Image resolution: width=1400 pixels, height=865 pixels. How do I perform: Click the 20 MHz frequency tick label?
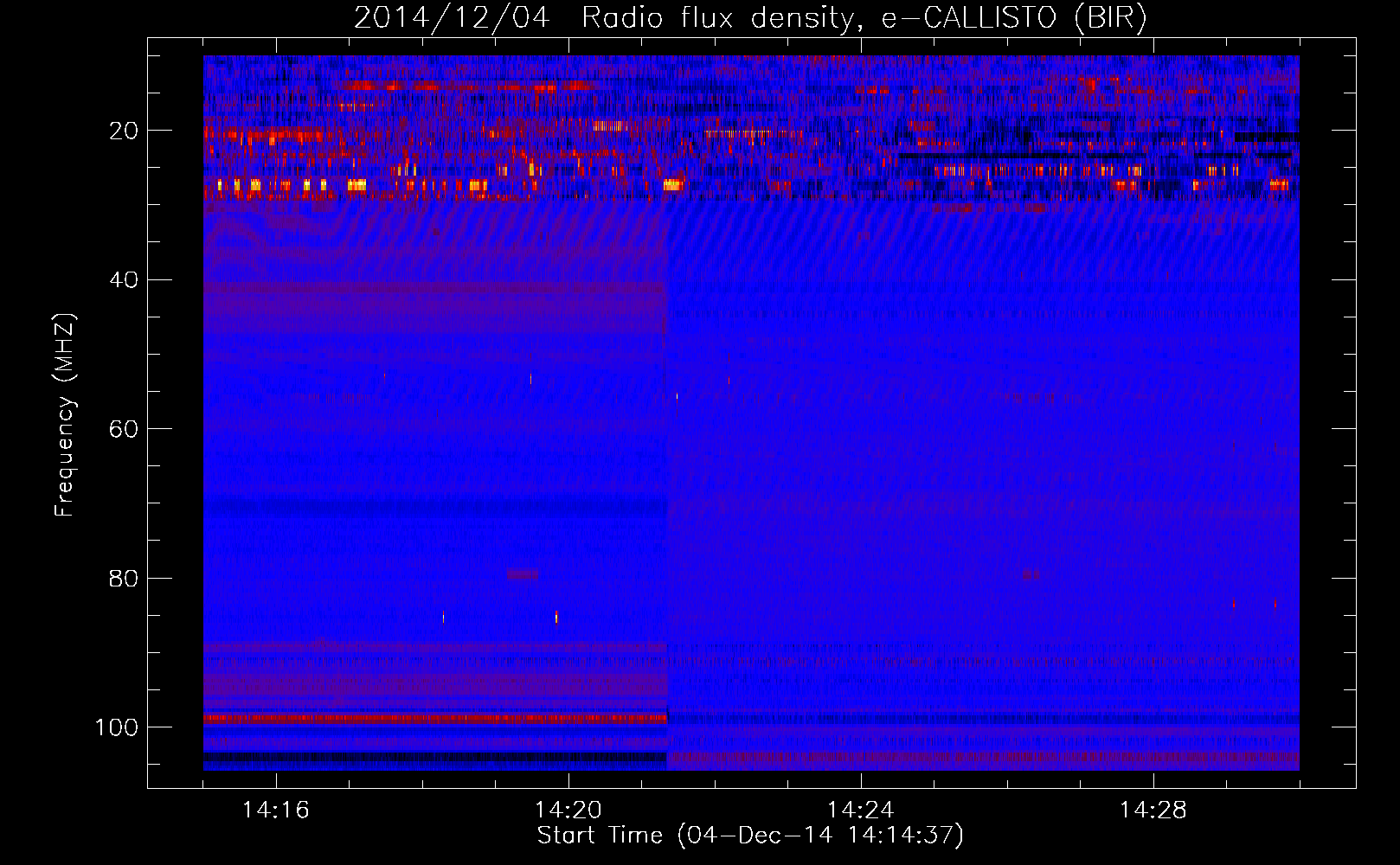tap(124, 131)
